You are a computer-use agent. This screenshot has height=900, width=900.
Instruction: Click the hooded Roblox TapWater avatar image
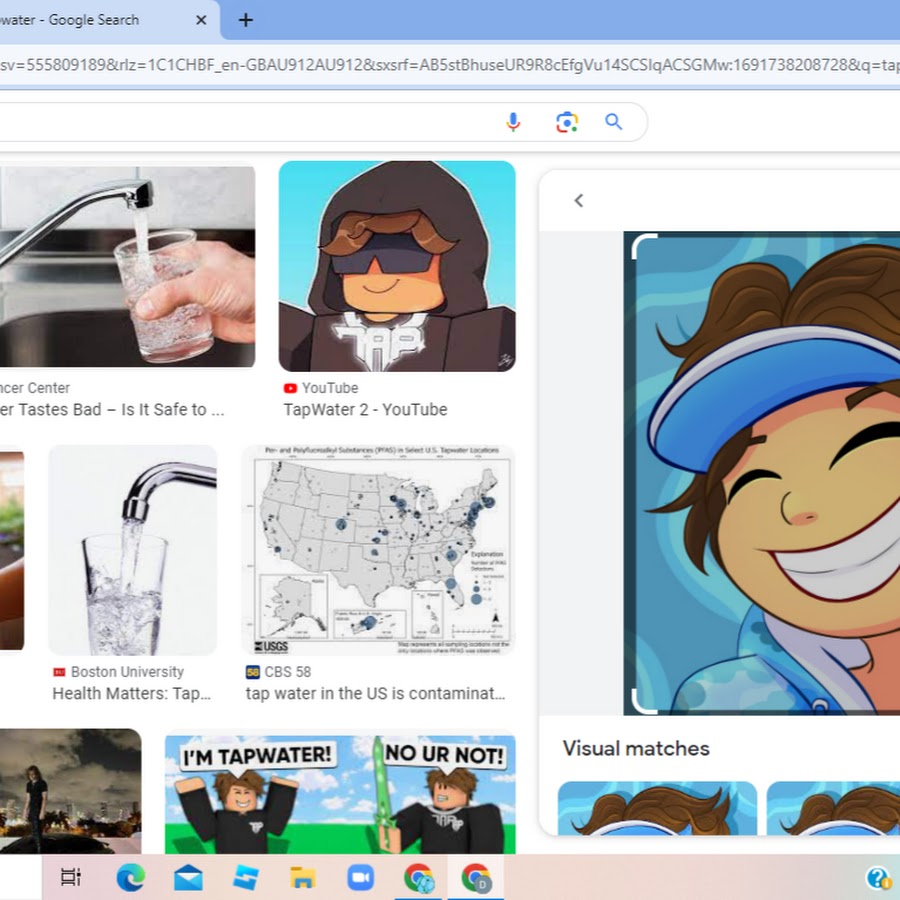(397, 266)
